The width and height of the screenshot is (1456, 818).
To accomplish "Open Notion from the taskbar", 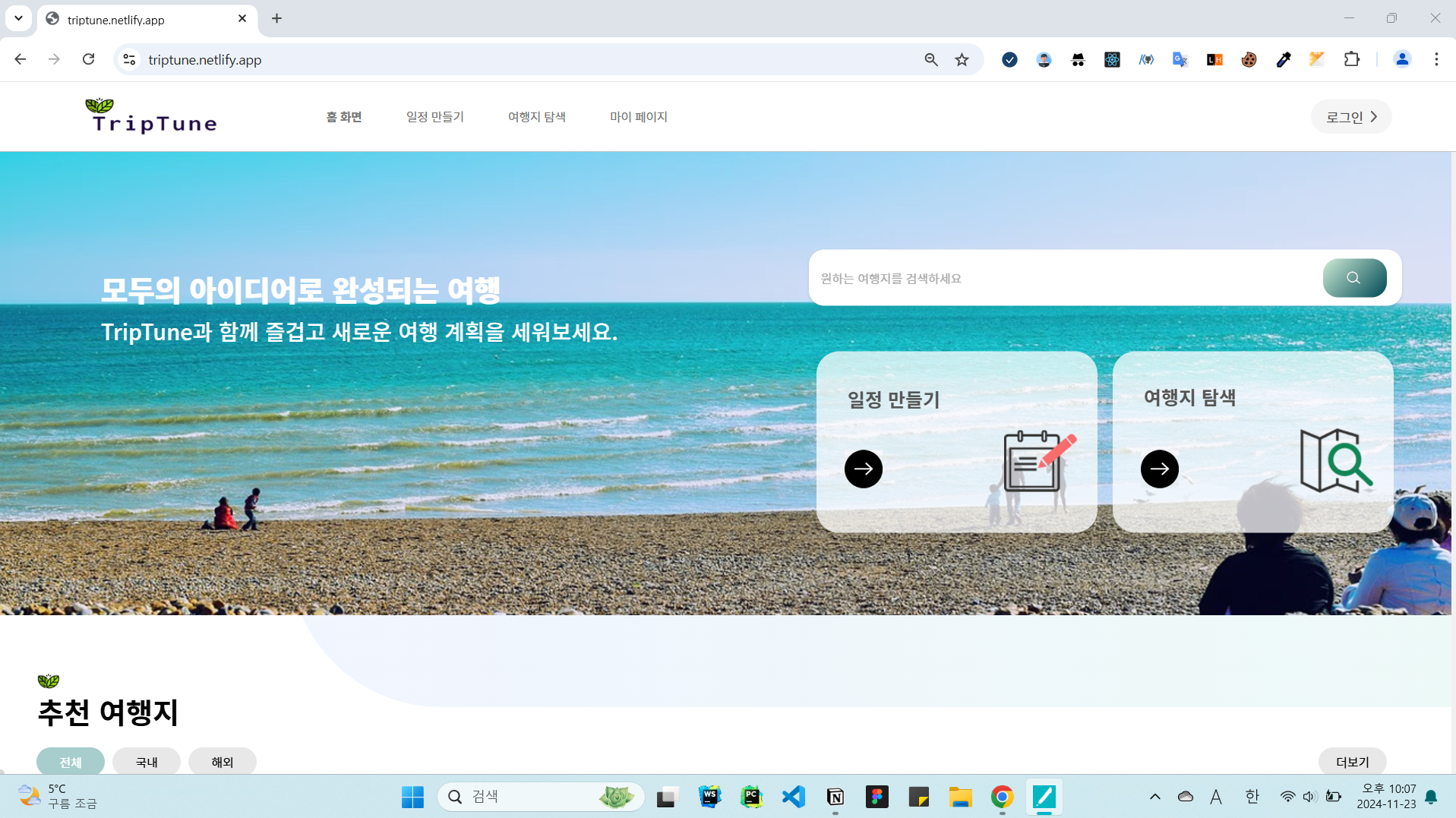I will click(835, 796).
